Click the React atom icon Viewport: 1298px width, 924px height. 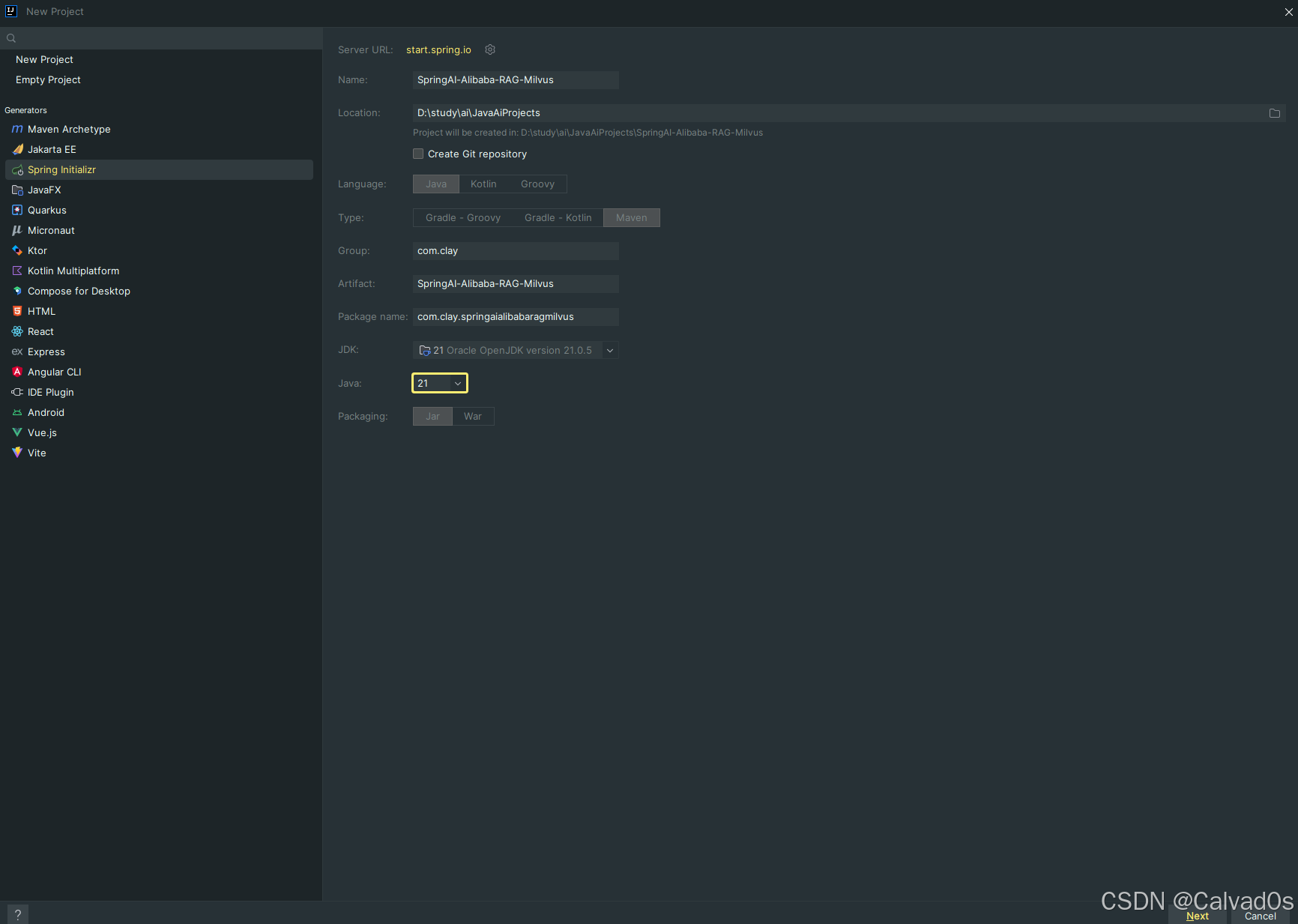(17, 331)
